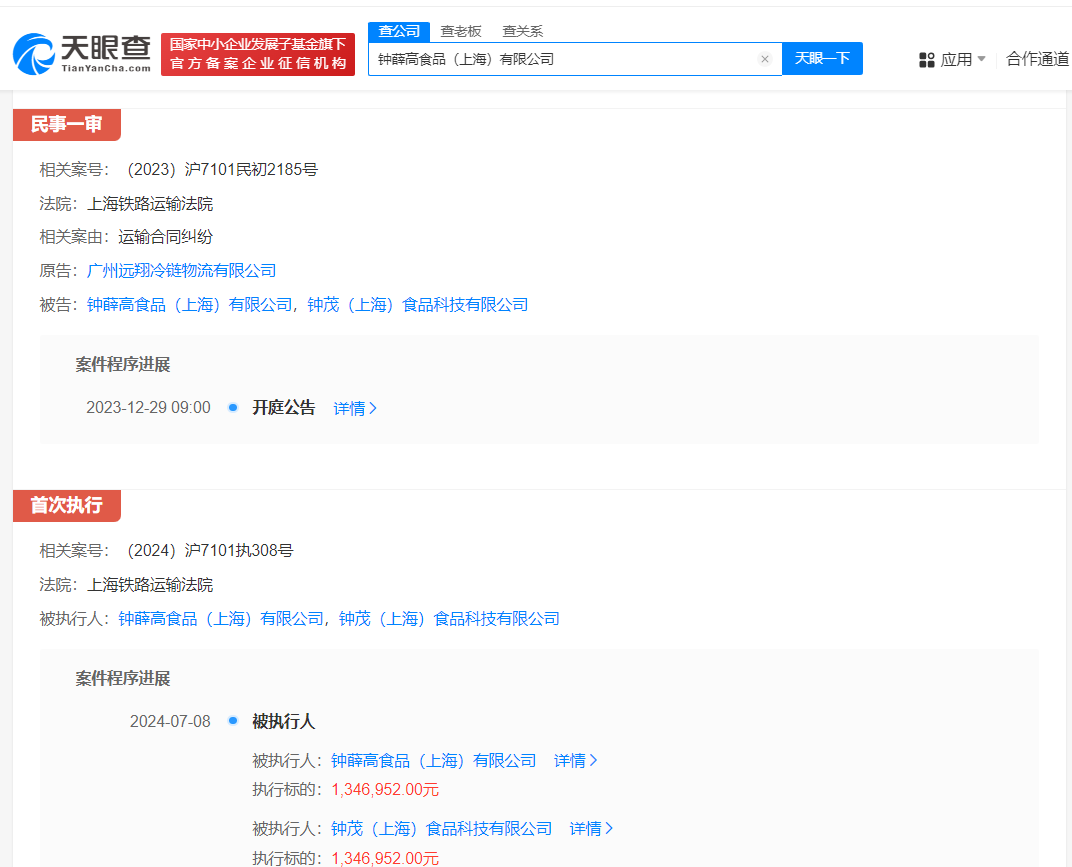Screen dimensions: 1072x867
Task: Open the 合作通道 link
Action: coord(1037,59)
